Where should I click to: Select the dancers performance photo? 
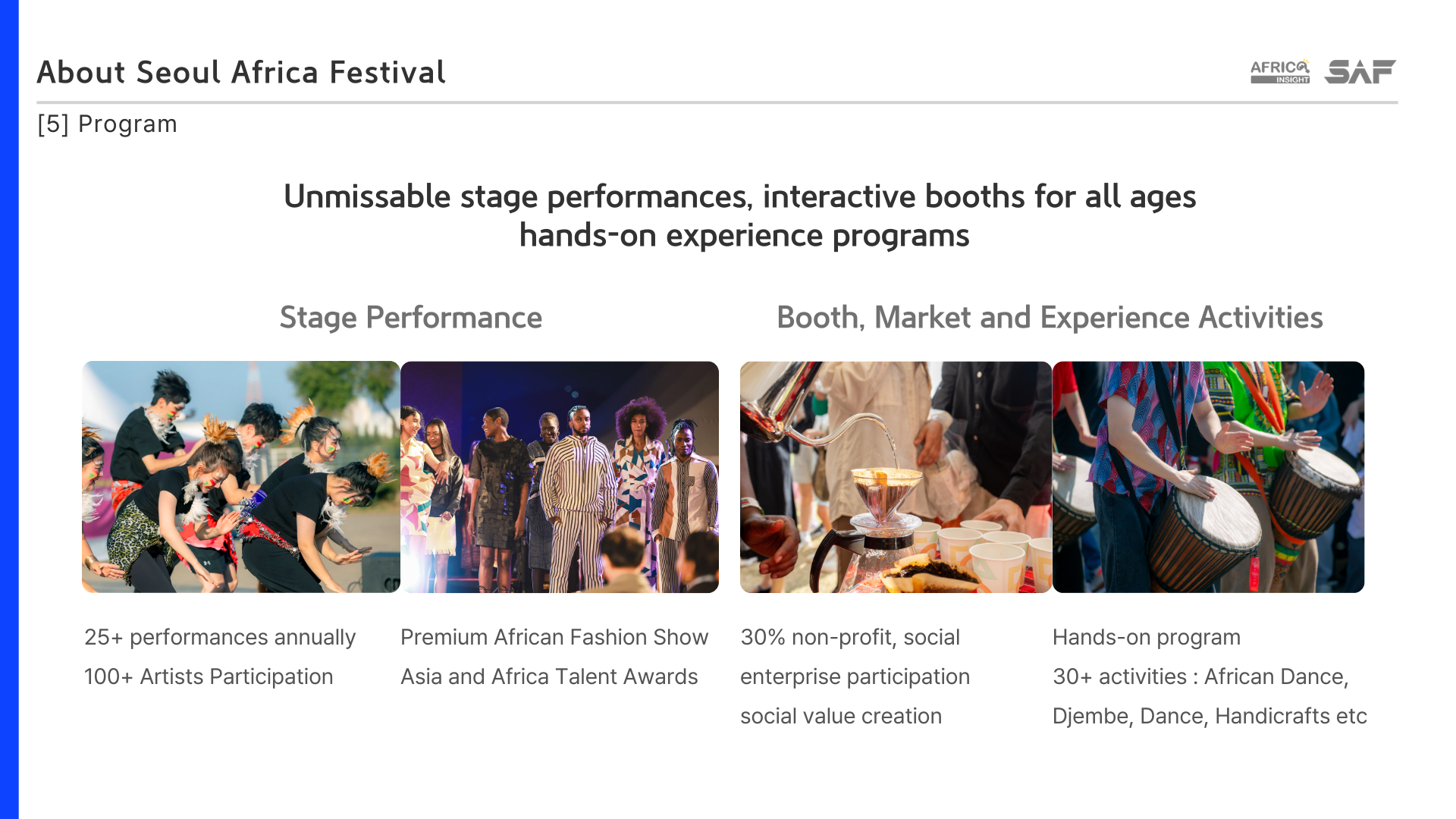coord(241,477)
